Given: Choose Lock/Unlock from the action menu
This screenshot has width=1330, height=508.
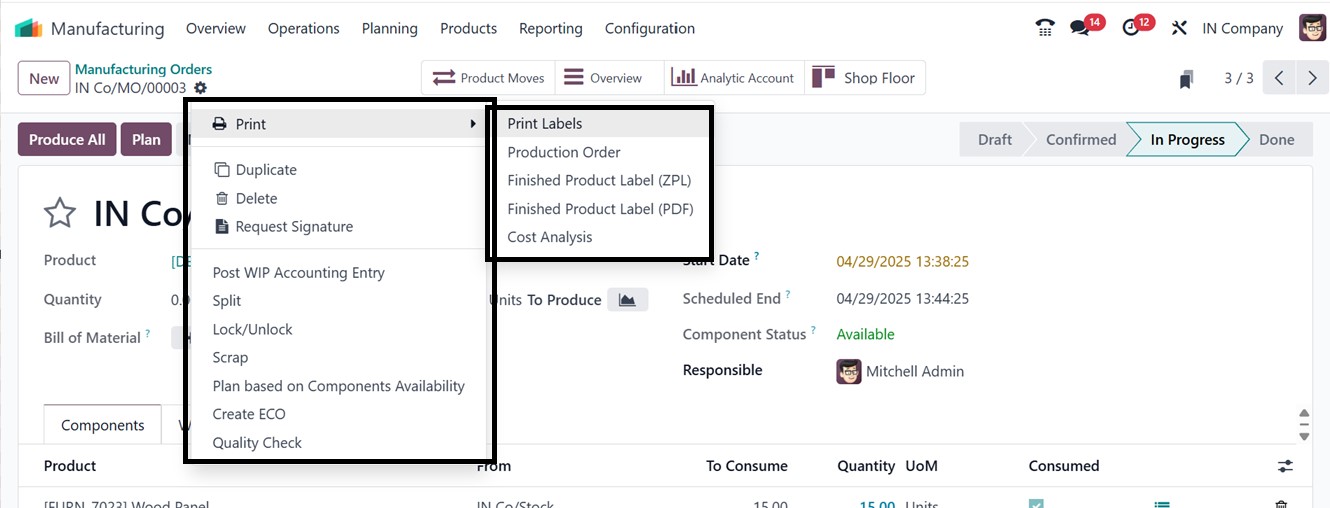Looking at the screenshot, I should tap(252, 329).
